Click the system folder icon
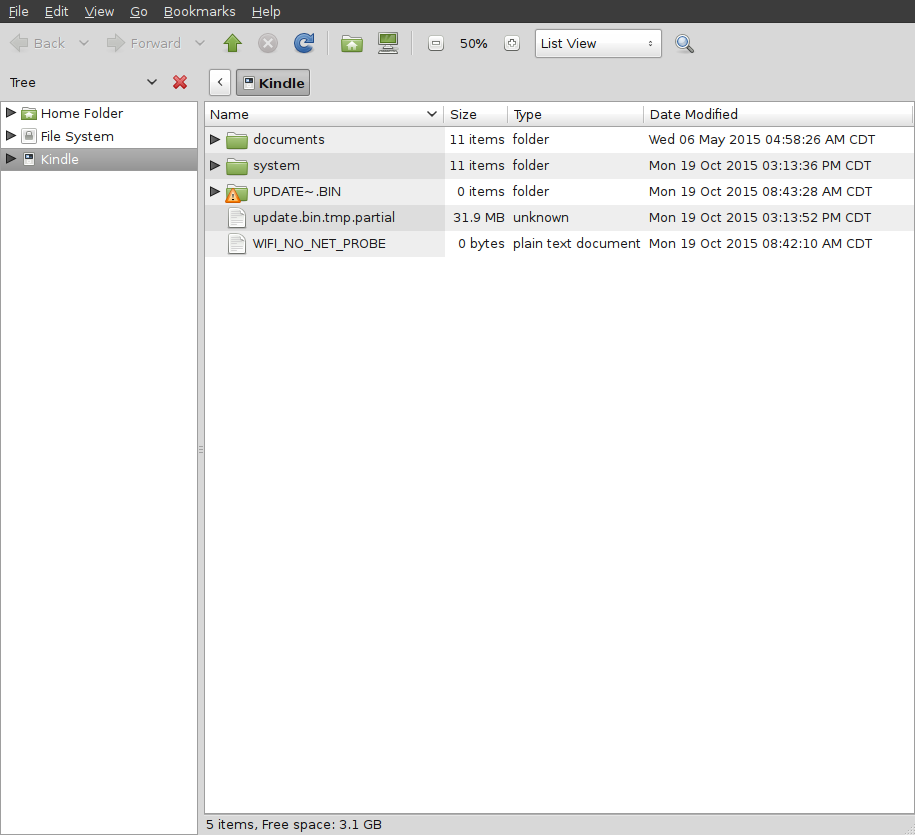915x835 pixels. pos(237,166)
